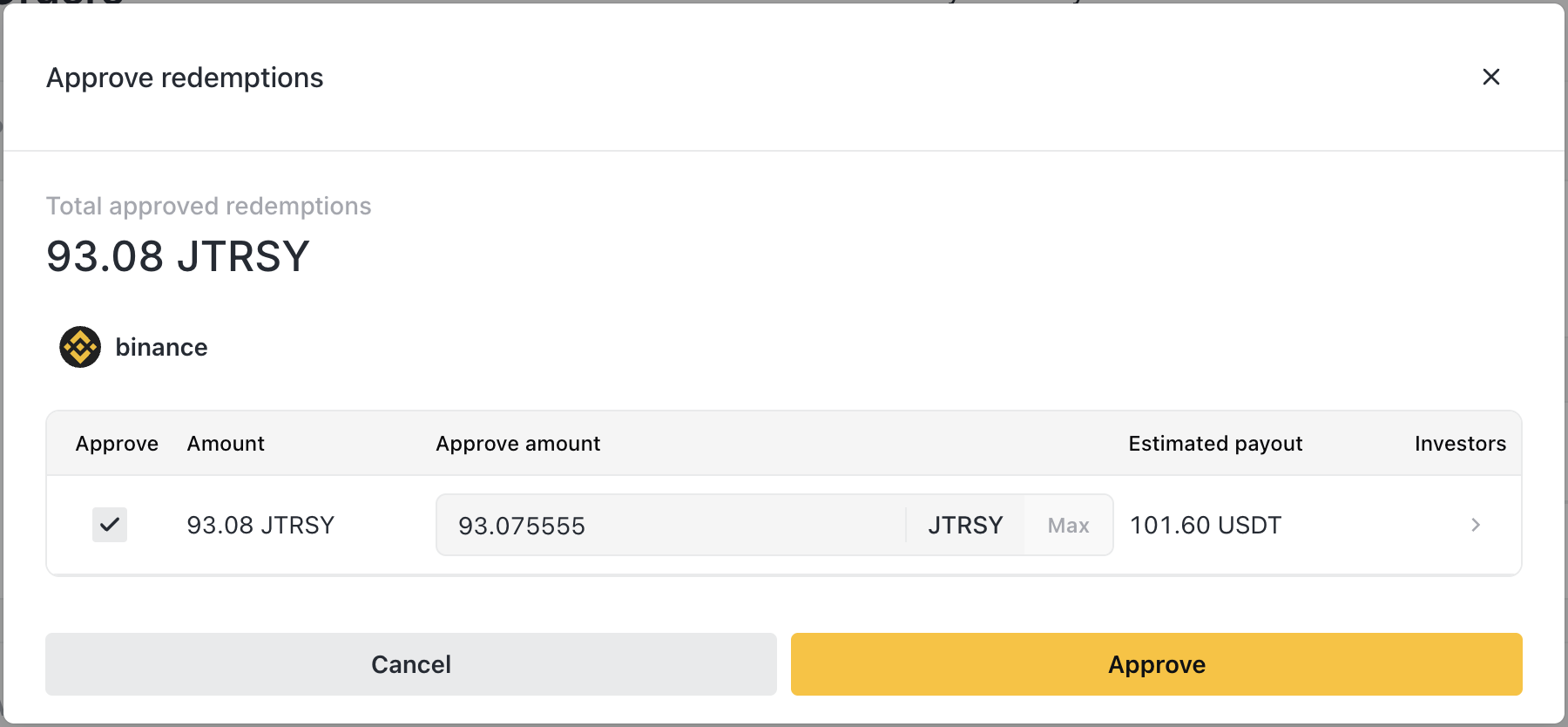Image resolution: width=1568 pixels, height=727 pixels.
Task: Click the approve amount field showing 93.075555
Action: 671,526
